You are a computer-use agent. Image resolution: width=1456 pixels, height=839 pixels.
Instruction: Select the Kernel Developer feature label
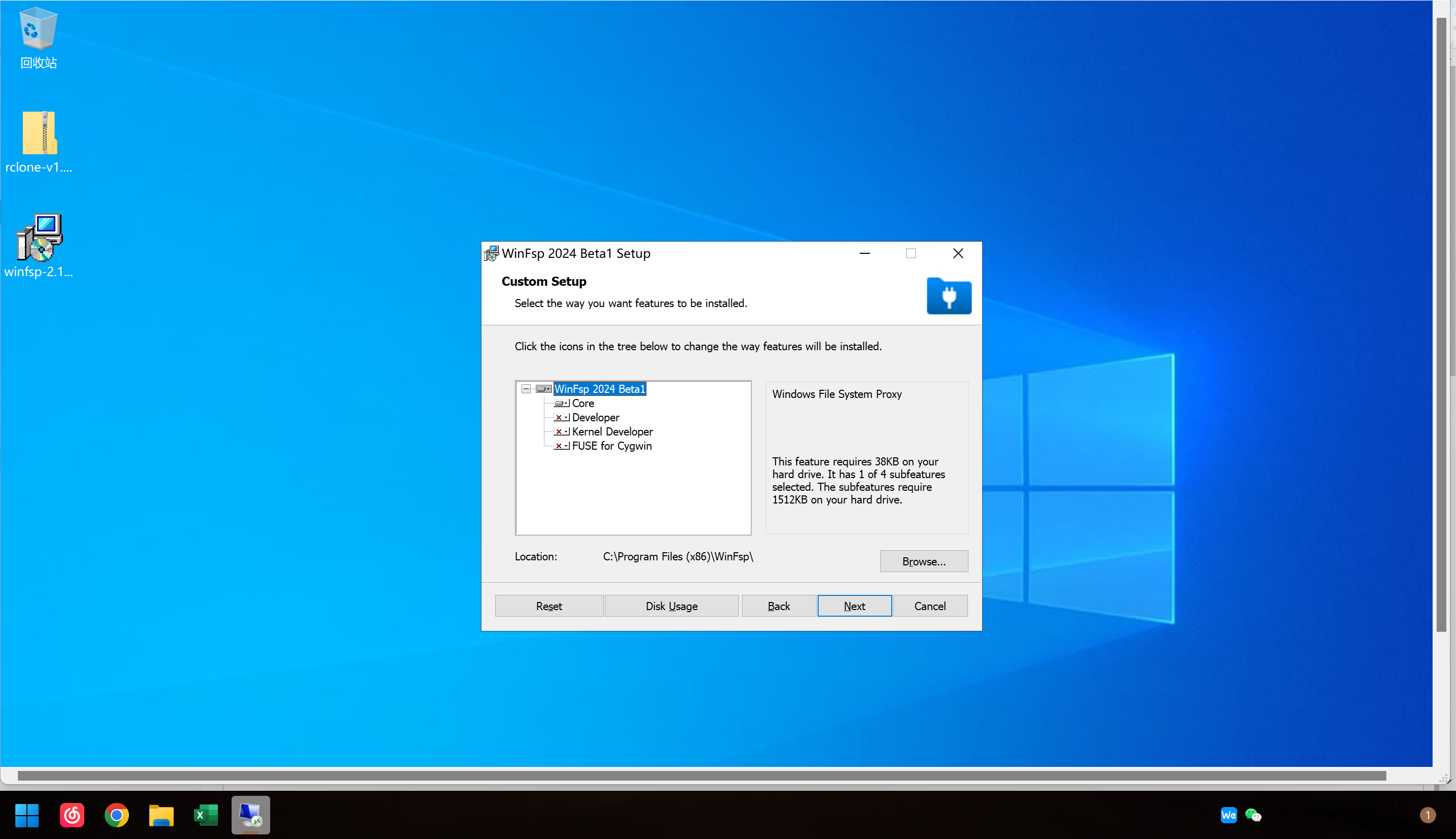(x=612, y=431)
